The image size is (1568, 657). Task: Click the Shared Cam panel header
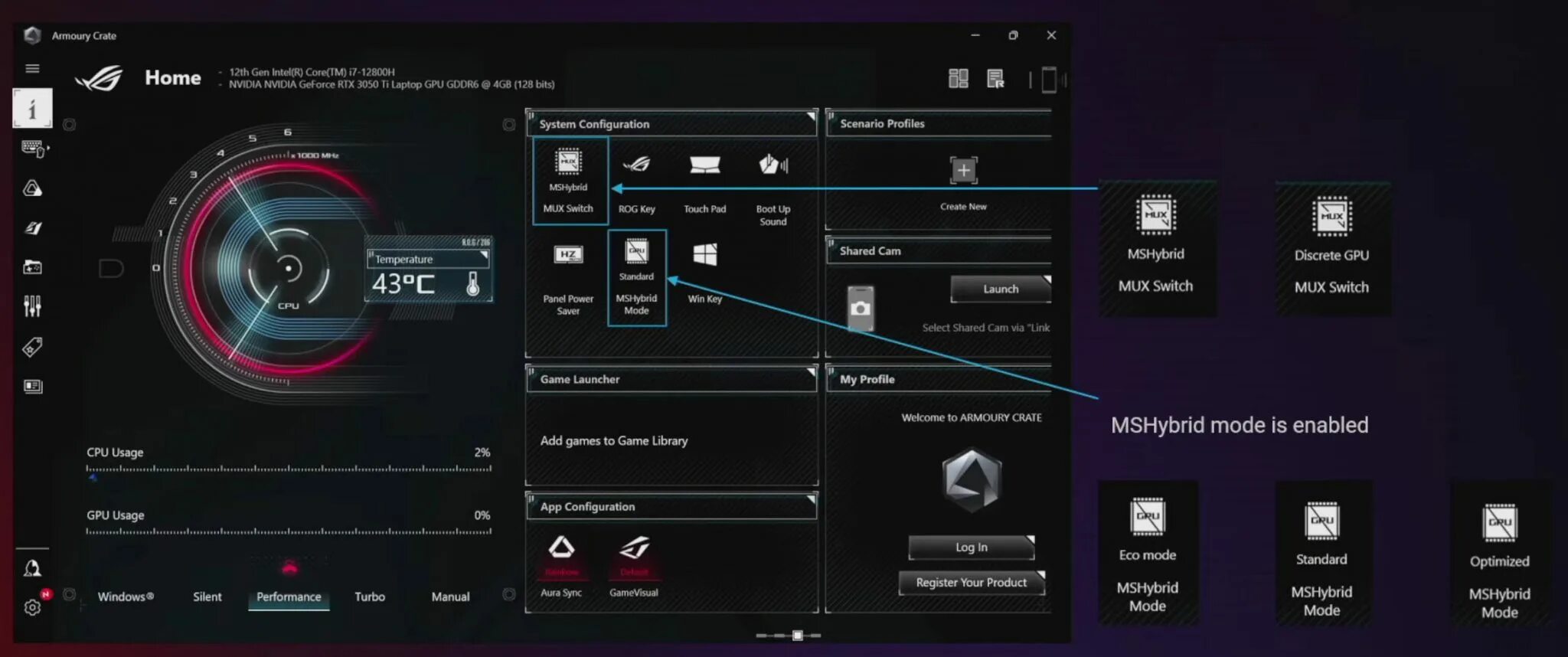939,250
